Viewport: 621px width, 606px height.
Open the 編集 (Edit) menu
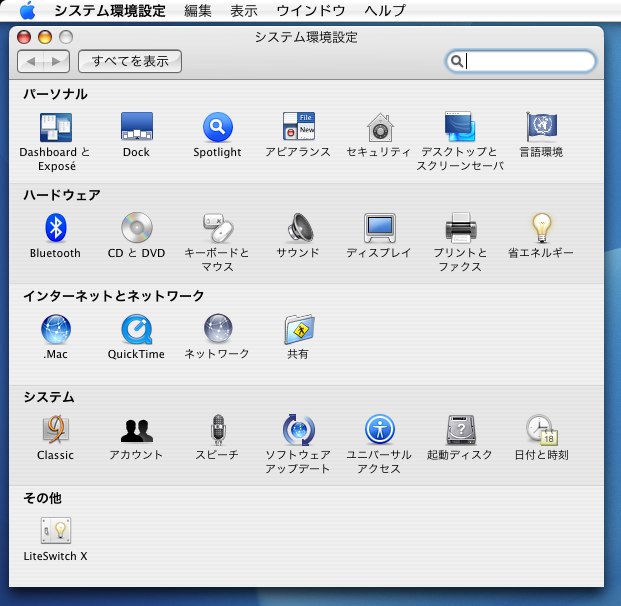[x=198, y=11]
